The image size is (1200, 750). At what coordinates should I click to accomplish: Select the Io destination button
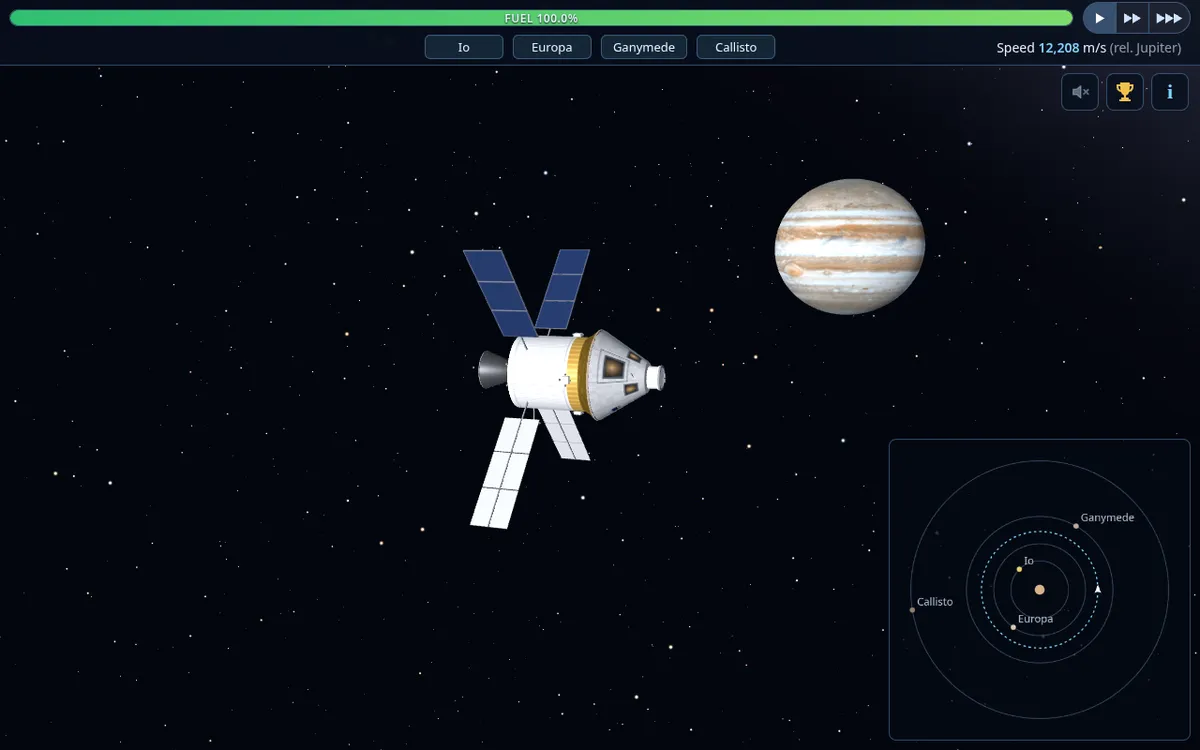coord(464,47)
